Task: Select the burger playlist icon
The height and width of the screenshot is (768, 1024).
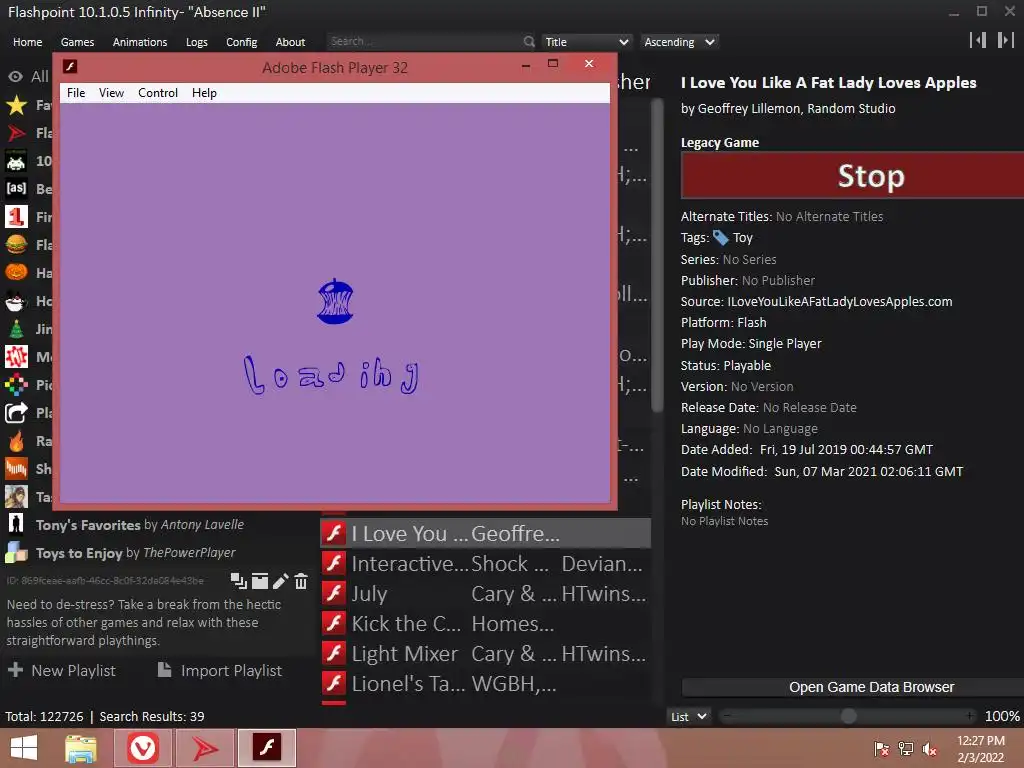Action: [16, 245]
